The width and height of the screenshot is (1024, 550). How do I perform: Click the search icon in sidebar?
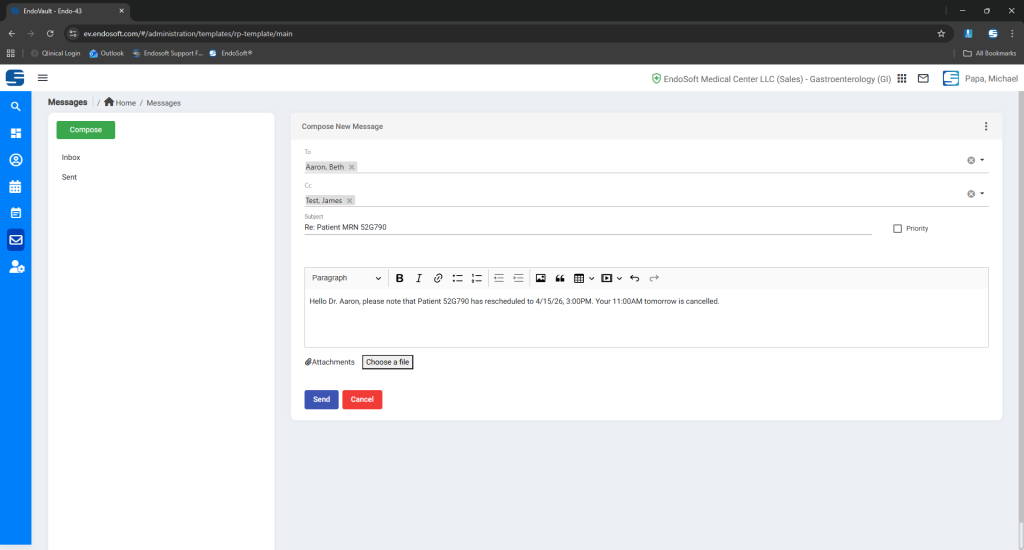15,106
